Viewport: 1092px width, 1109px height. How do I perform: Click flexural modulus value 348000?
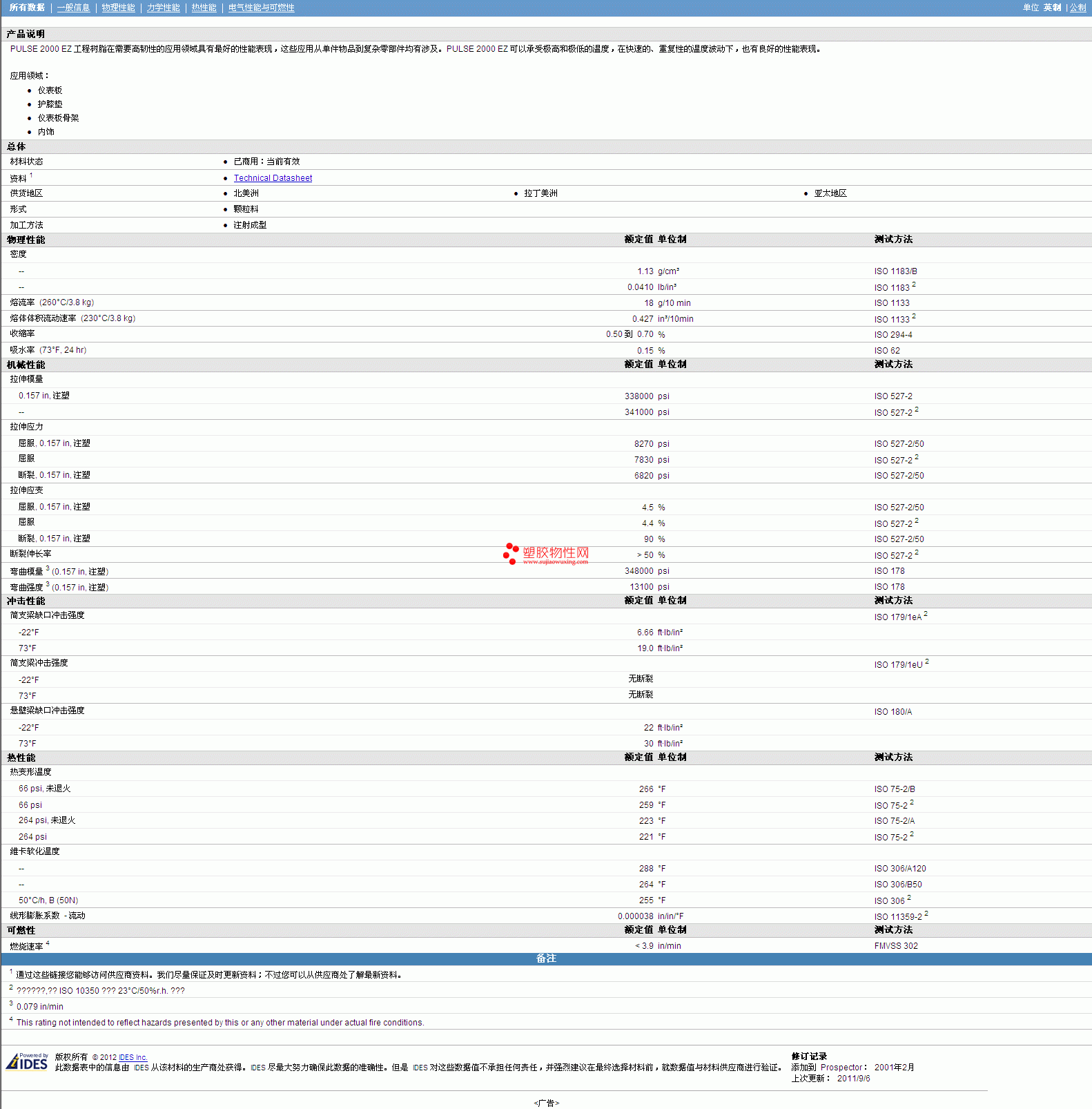point(639,571)
